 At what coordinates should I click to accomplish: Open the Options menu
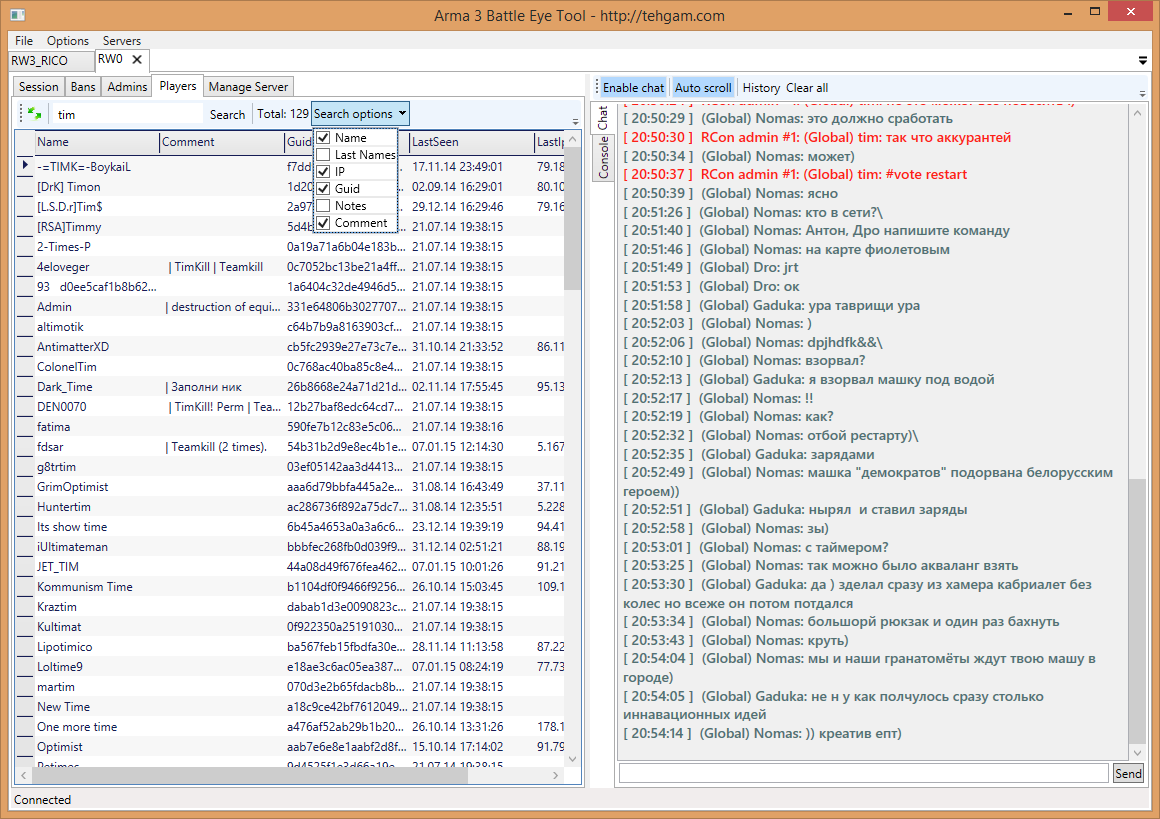67,41
